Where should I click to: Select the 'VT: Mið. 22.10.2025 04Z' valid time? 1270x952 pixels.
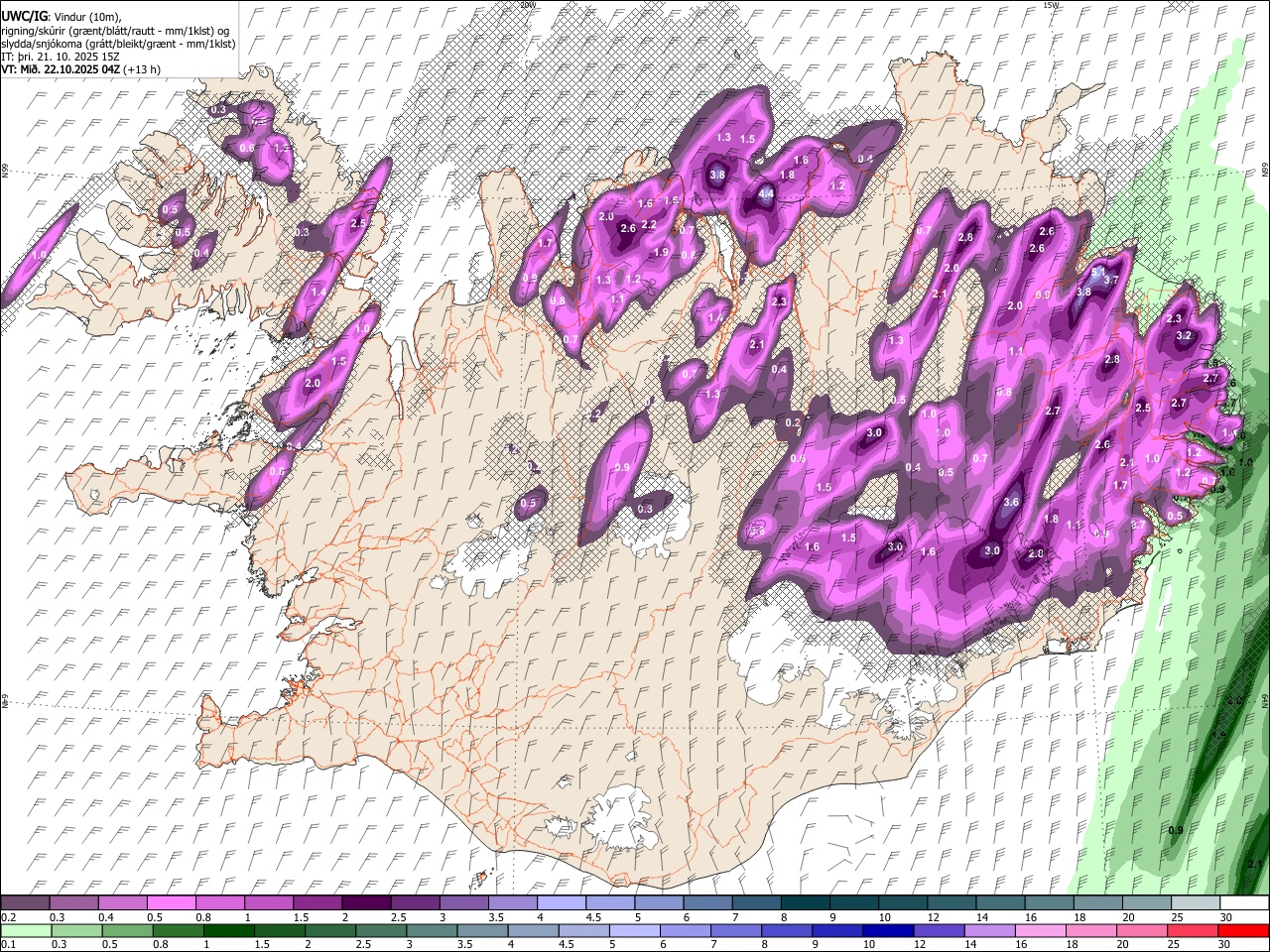[x=61, y=69]
